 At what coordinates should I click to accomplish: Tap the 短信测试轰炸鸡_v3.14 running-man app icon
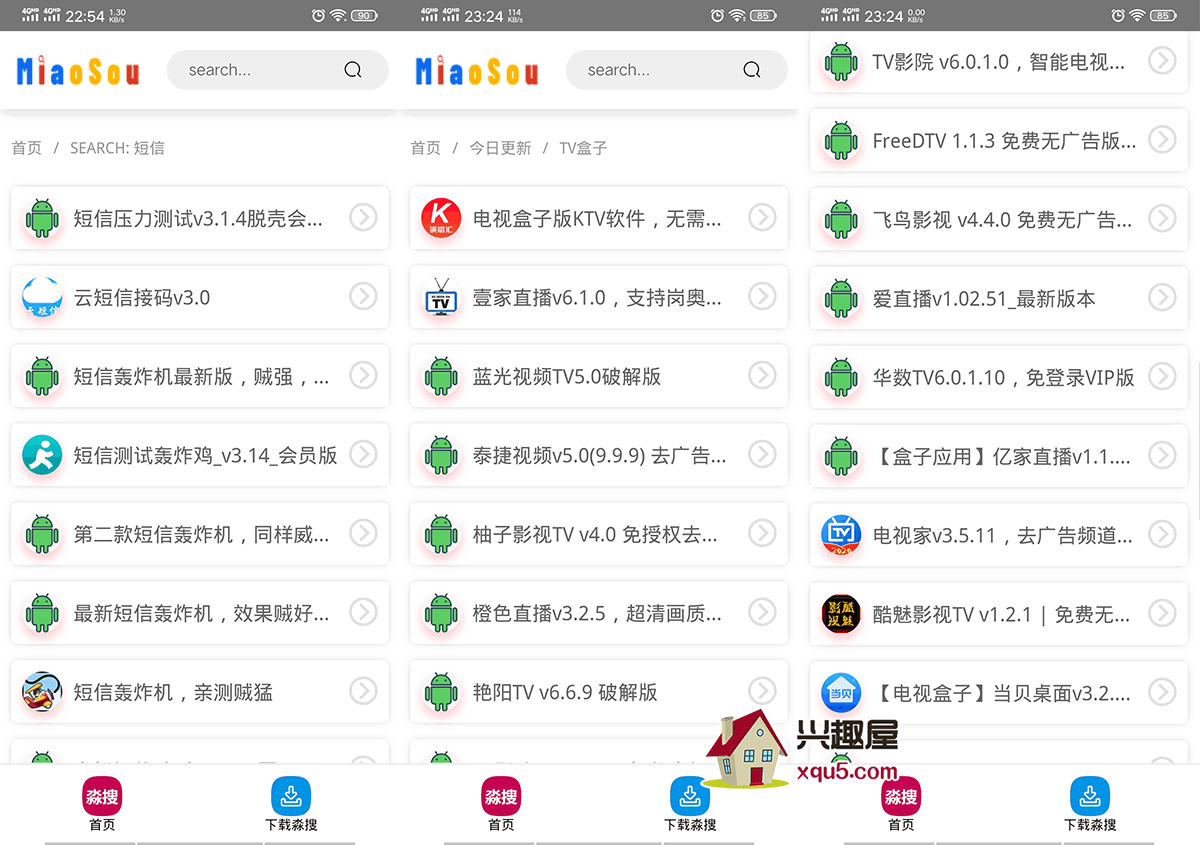[42, 455]
